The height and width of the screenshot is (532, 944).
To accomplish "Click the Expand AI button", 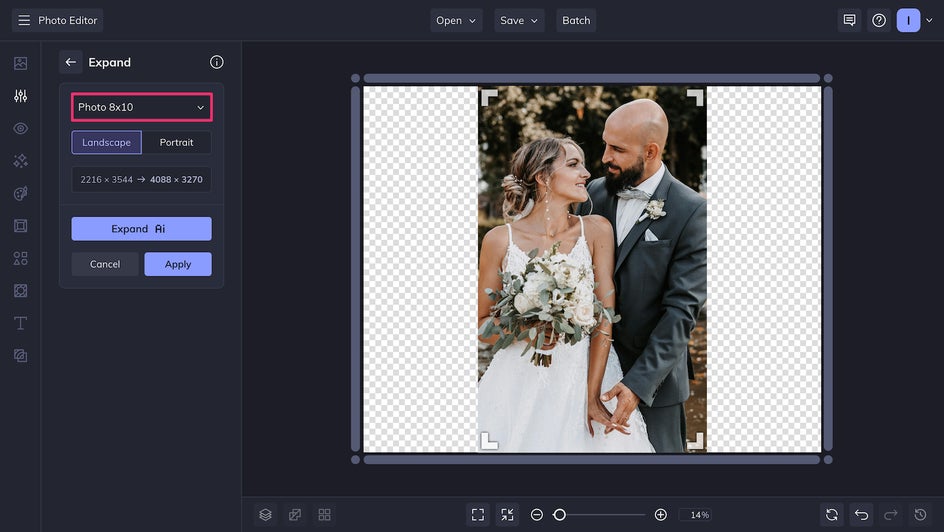I will [x=141, y=229].
